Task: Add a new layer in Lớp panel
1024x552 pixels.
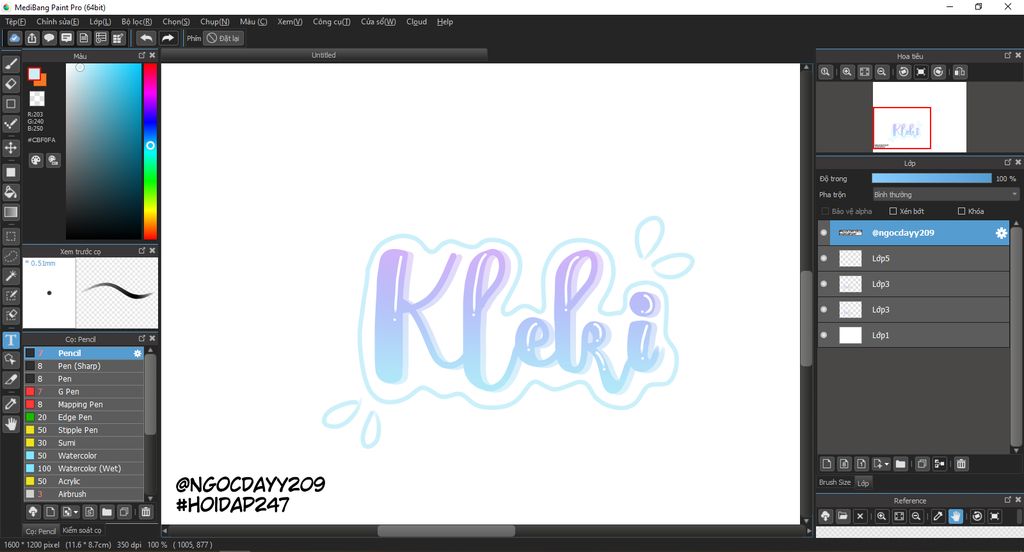Action: 827,464
